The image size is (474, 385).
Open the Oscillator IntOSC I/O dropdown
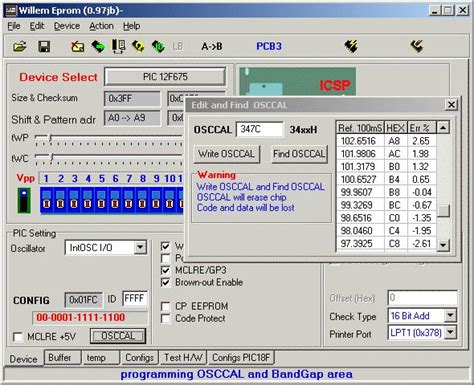pos(140,248)
